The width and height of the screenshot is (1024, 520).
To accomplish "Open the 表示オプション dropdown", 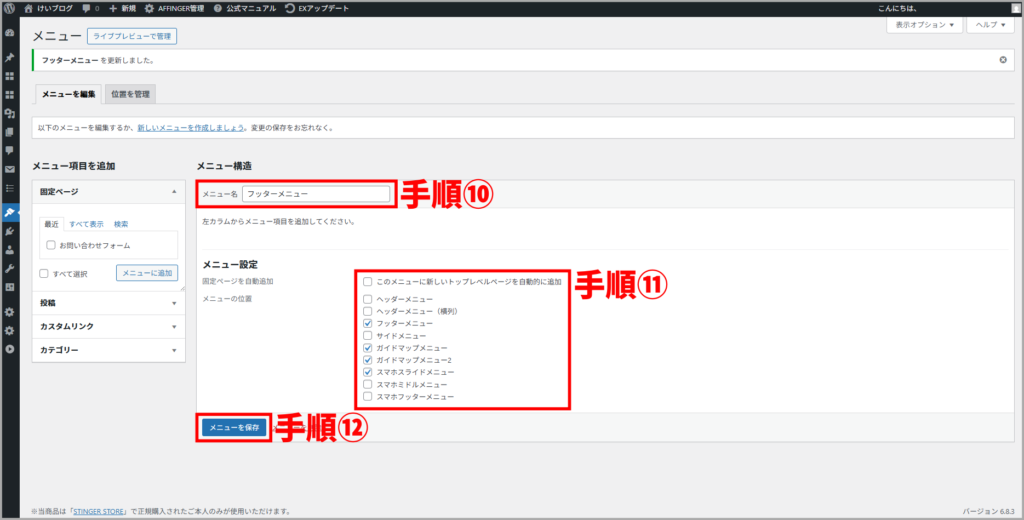I will tap(922, 24).
